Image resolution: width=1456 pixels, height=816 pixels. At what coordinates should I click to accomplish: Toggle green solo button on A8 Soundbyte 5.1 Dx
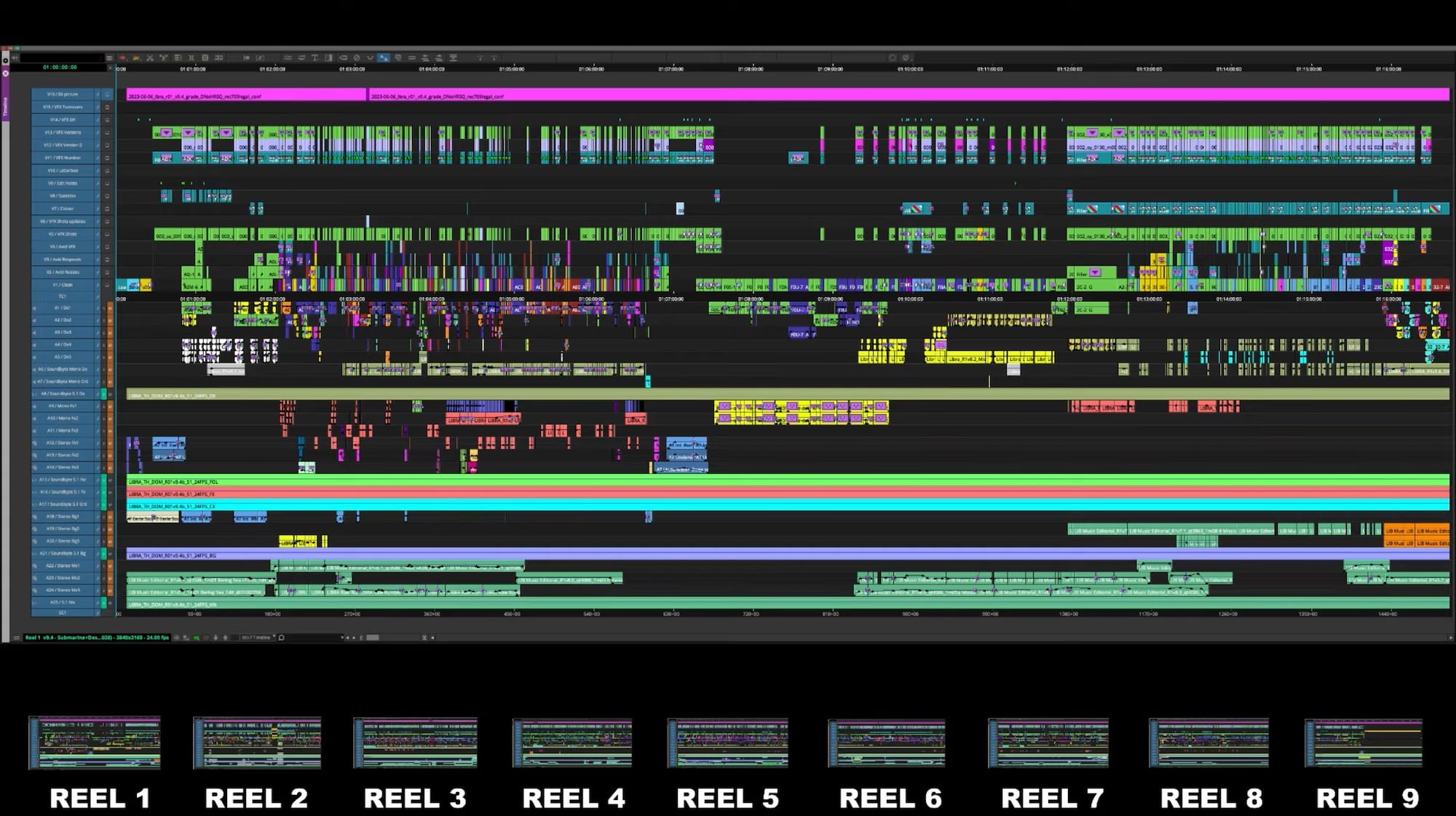point(103,394)
